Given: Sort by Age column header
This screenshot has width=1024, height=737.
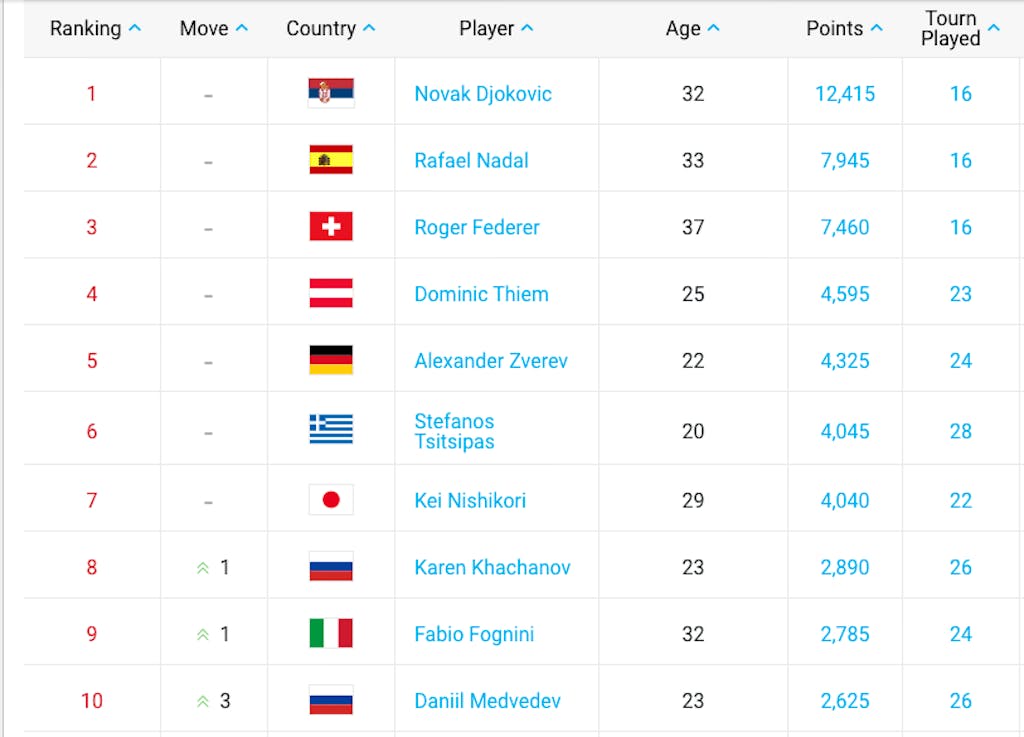Looking at the screenshot, I should tap(692, 28).
